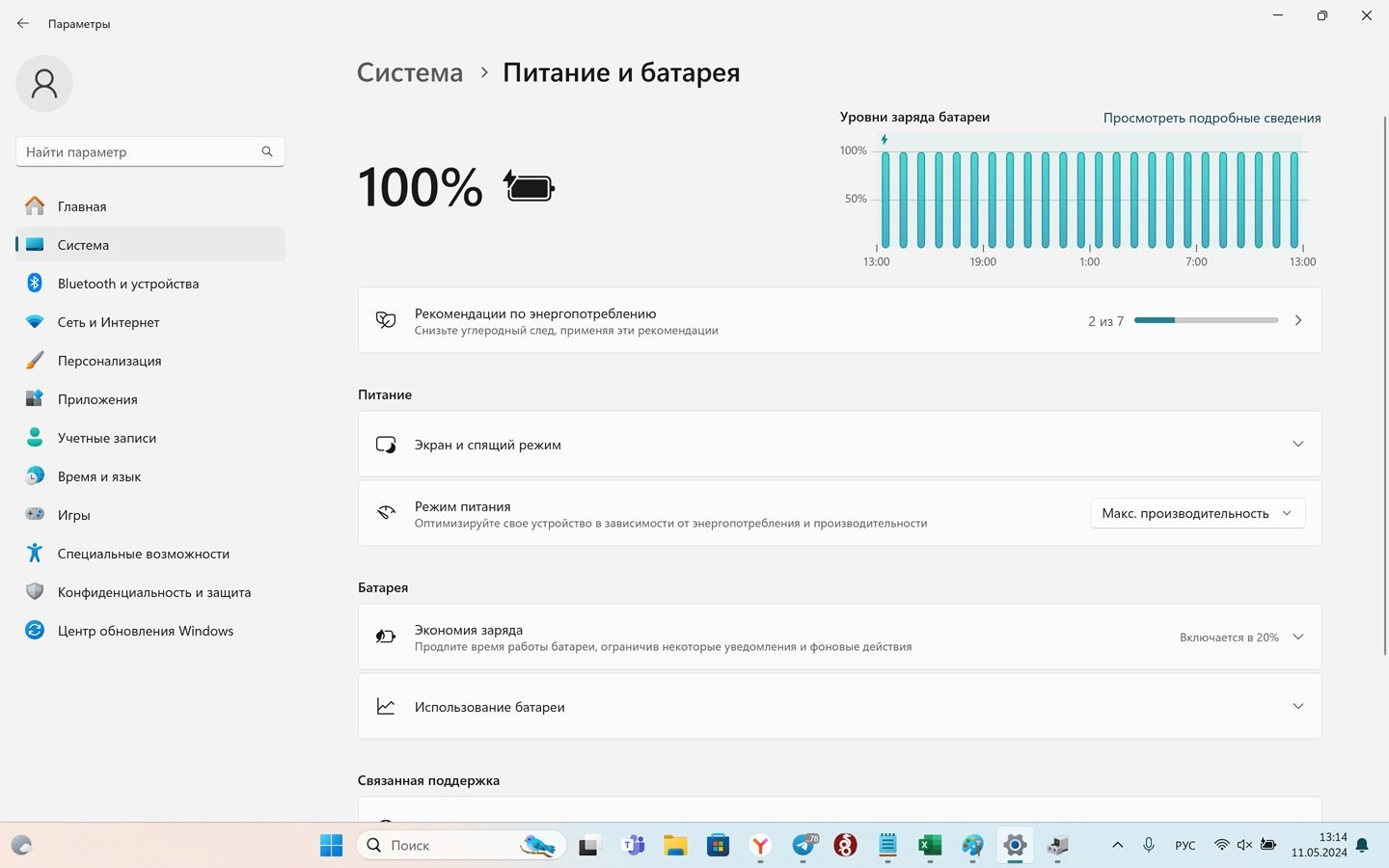Open Microsoft Store from taskbar
Screen dimensions: 1389x868
click(718, 846)
